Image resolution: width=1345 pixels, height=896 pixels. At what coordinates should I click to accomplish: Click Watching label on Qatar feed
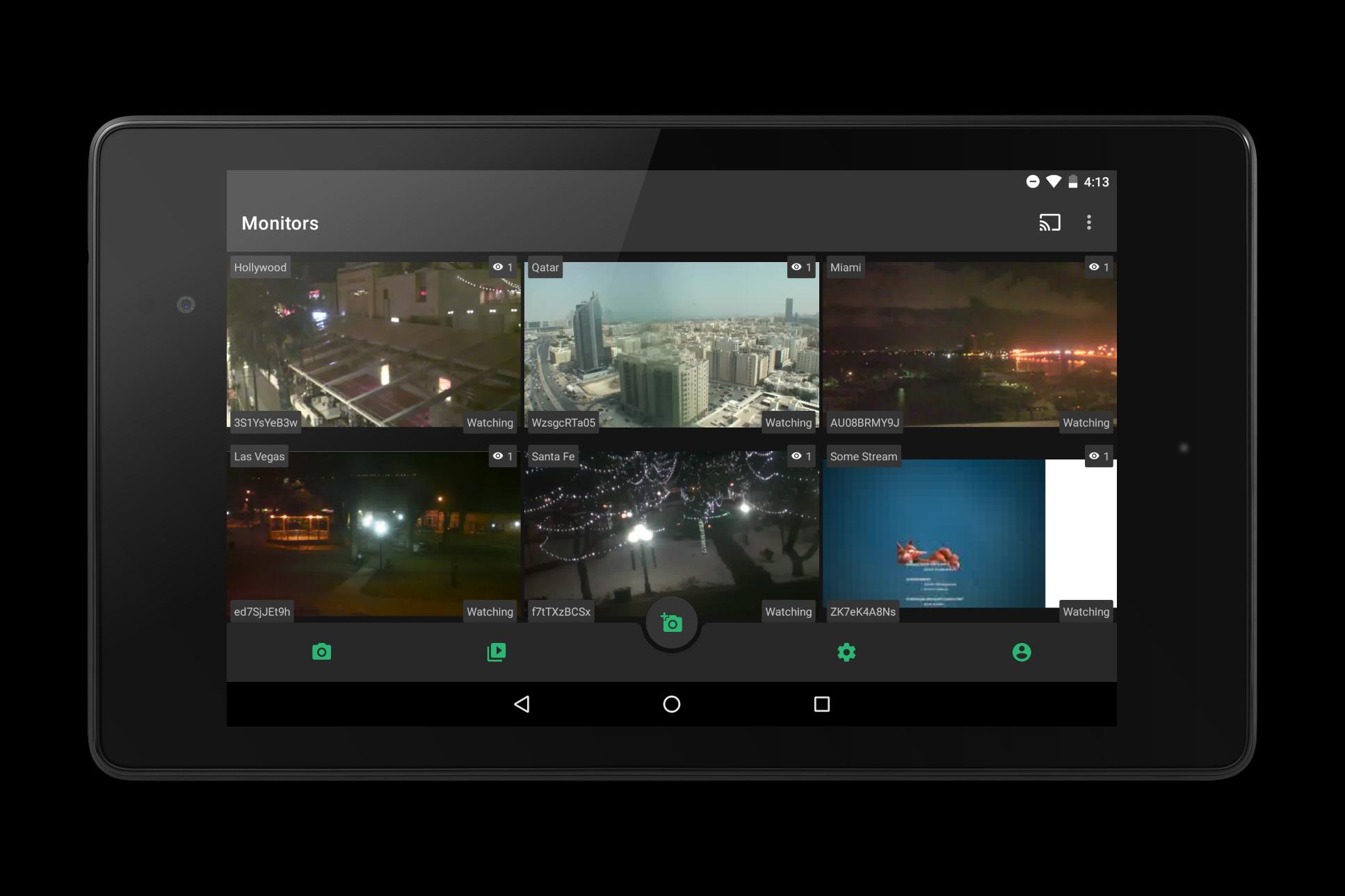coord(789,421)
